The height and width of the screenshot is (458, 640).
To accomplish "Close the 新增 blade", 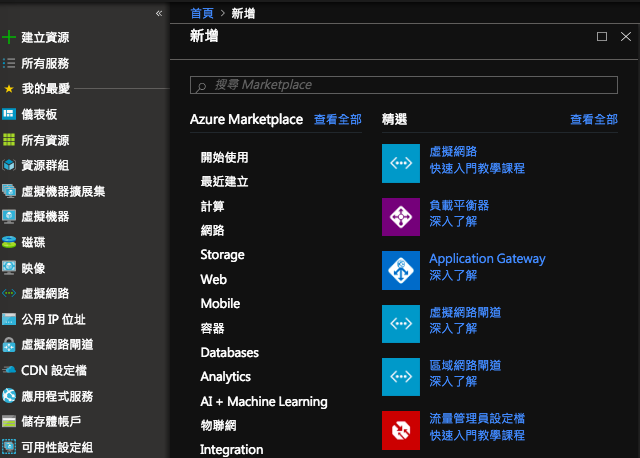I will click(x=626, y=37).
